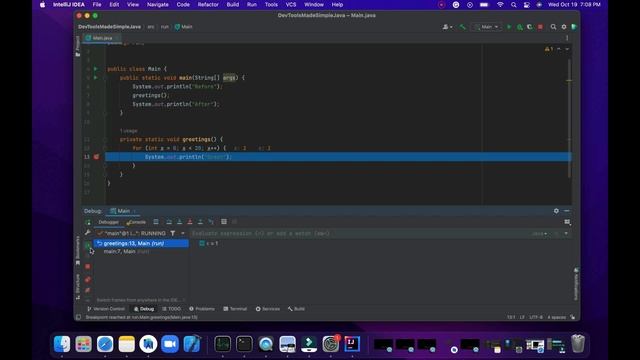Click Step Into icon in debugger toolbar
640x360 pixels.
pos(179,222)
